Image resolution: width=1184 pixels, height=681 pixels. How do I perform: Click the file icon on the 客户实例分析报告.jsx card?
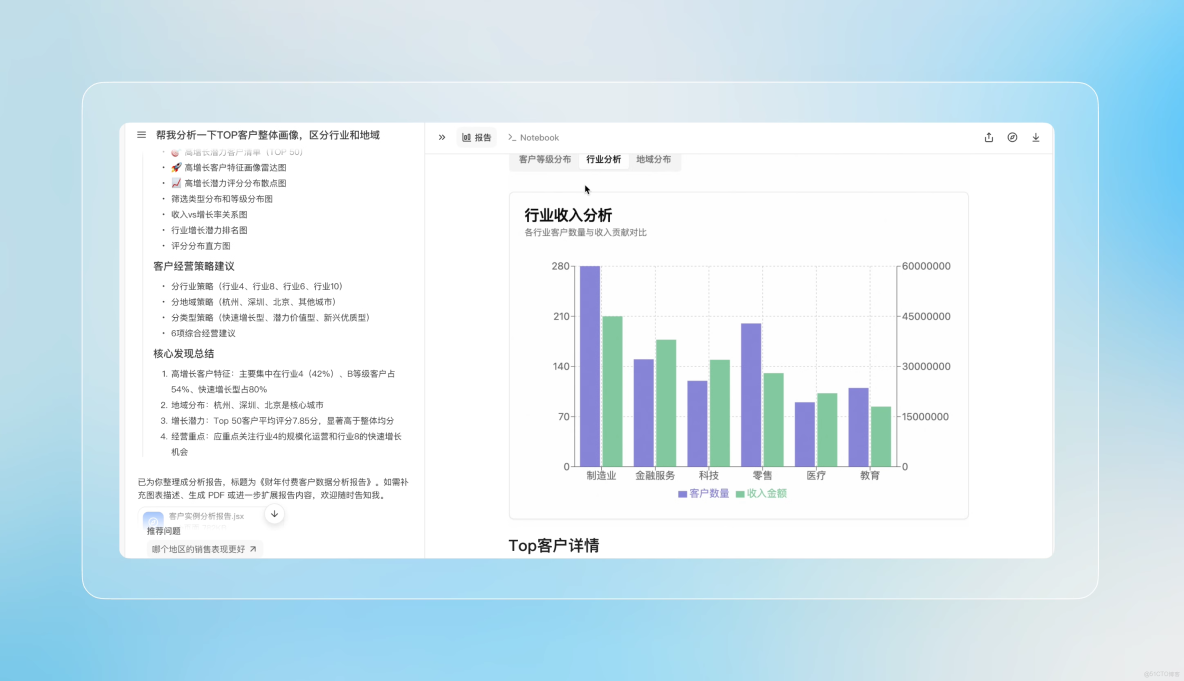pyautogui.click(x=152, y=516)
